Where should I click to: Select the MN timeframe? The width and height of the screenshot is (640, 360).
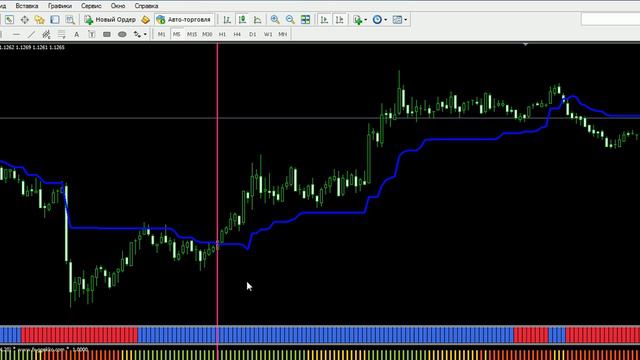click(282, 34)
